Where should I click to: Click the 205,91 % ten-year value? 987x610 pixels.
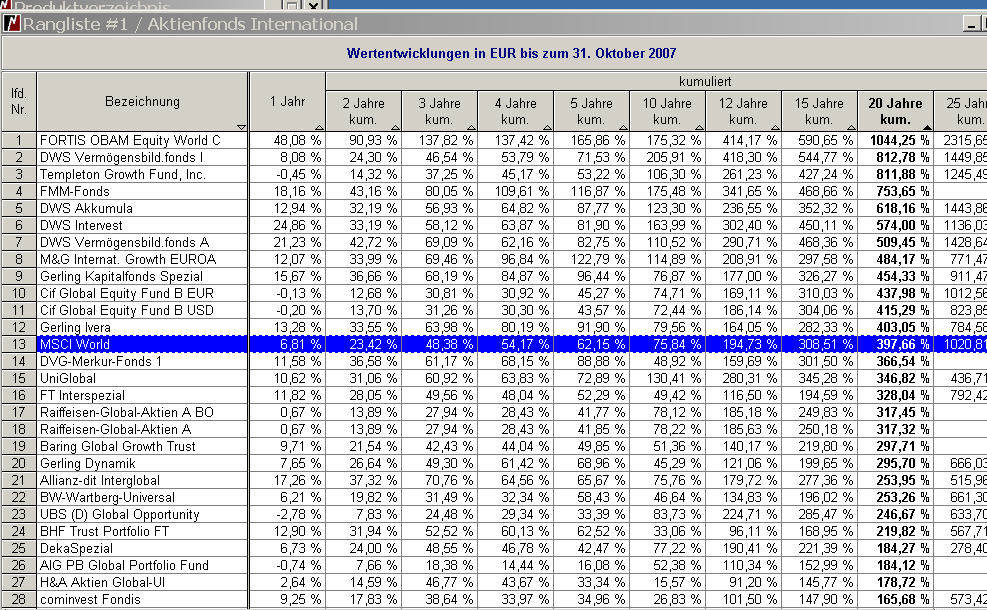pos(674,157)
